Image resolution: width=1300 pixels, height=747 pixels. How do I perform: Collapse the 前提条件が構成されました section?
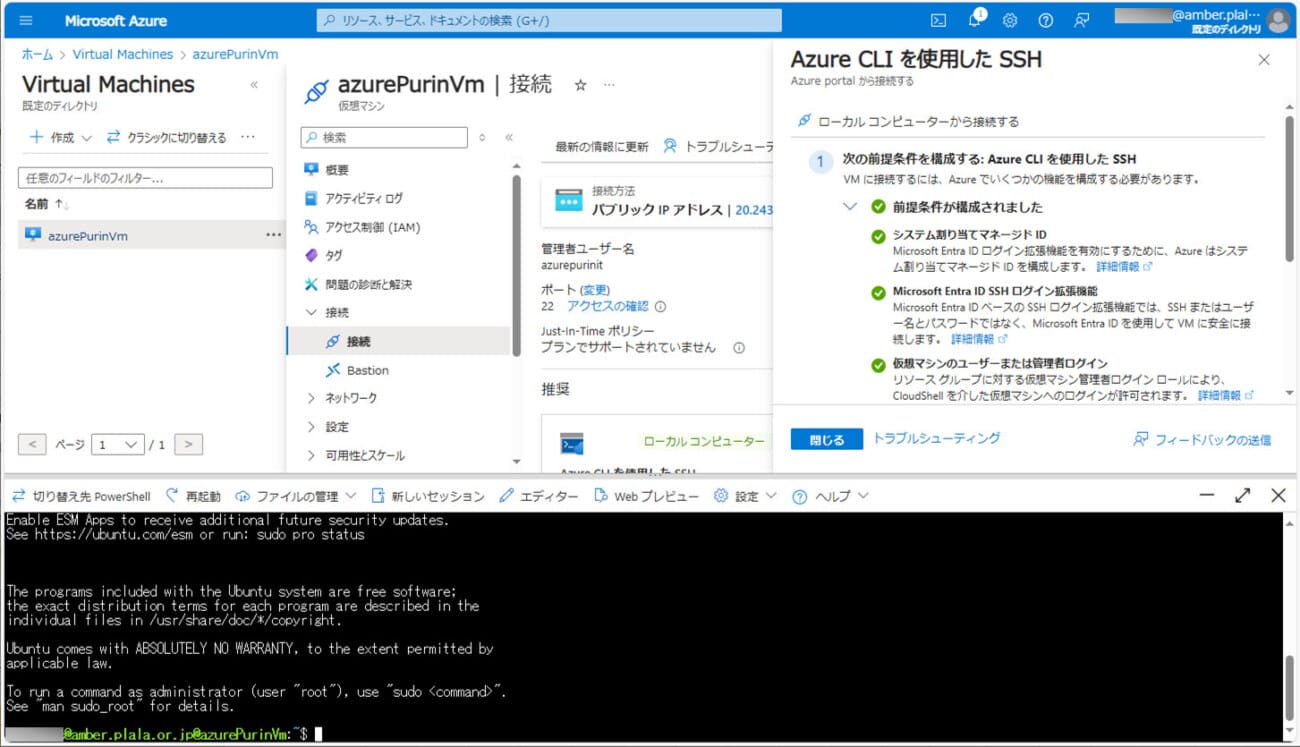[850, 207]
